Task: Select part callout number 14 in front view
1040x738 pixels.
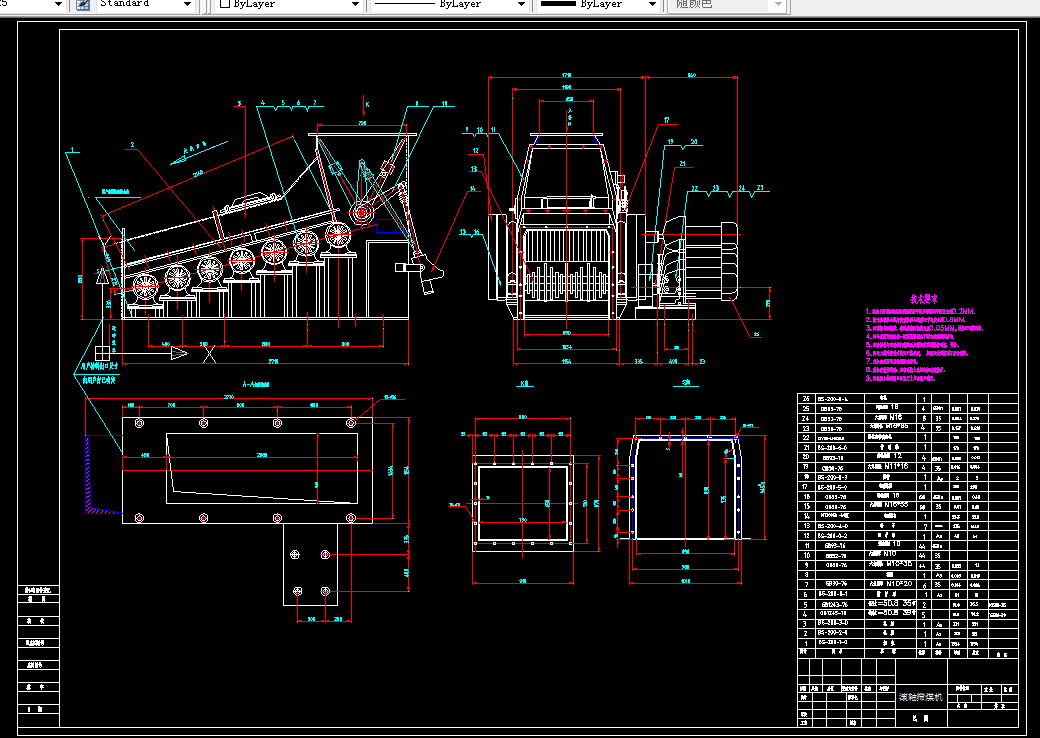Action: coord(472,189)
